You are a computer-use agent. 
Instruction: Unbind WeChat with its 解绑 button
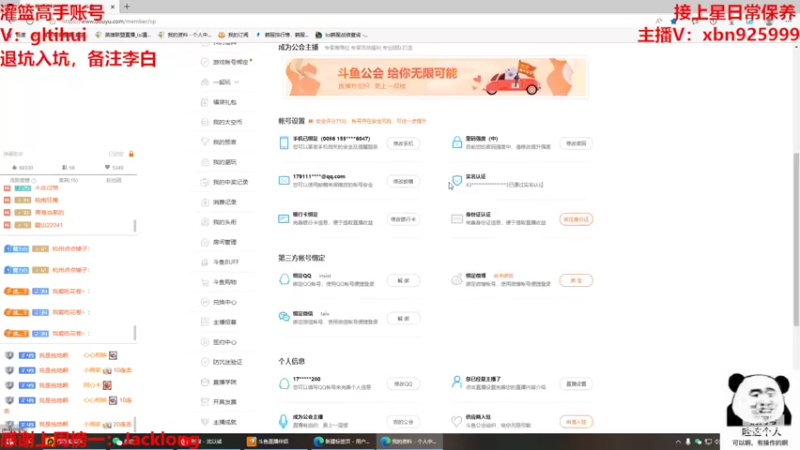(x=403, y=318)
